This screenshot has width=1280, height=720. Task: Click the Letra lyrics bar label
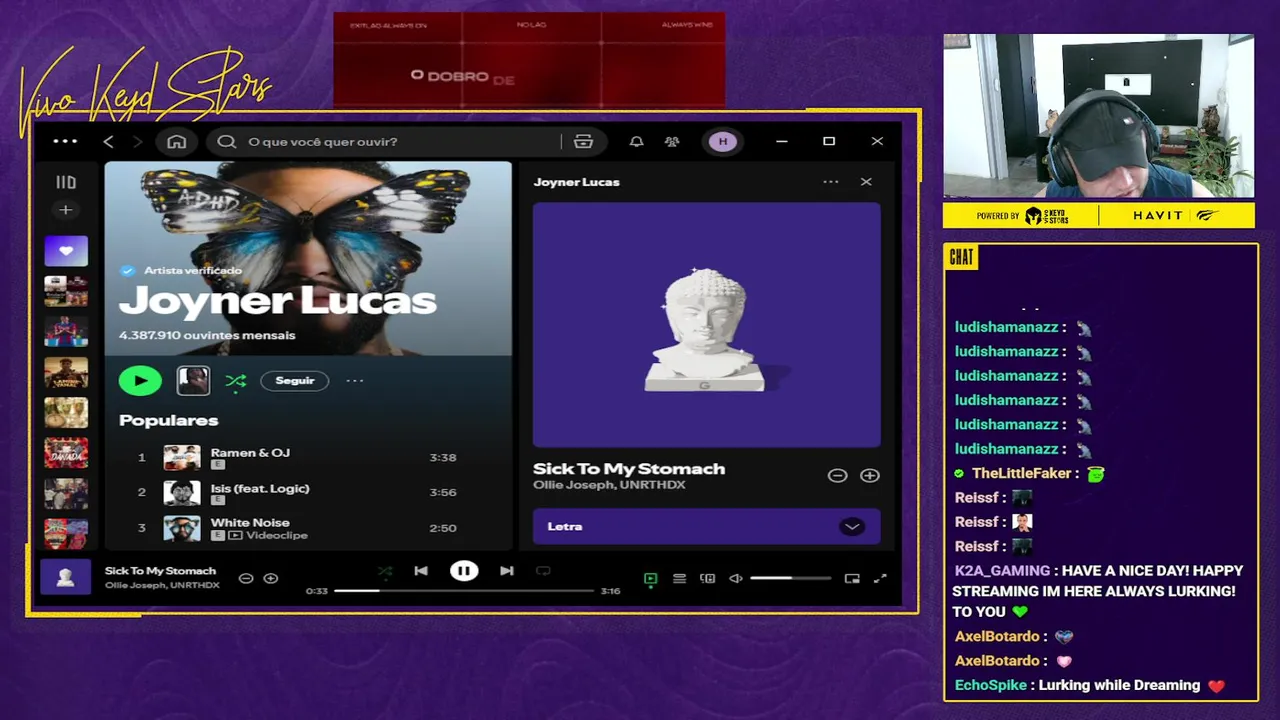[x=565, y=527]
